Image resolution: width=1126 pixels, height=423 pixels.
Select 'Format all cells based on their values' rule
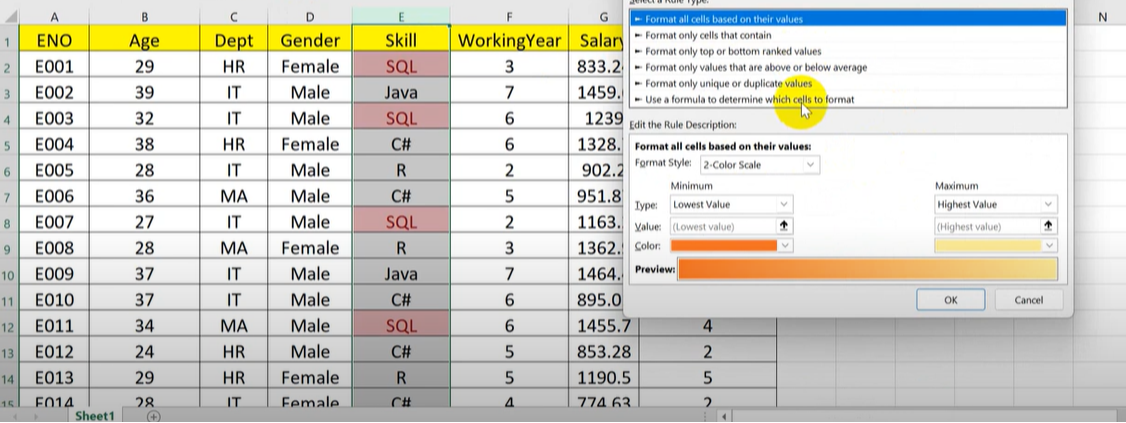(x=724, y=19)
